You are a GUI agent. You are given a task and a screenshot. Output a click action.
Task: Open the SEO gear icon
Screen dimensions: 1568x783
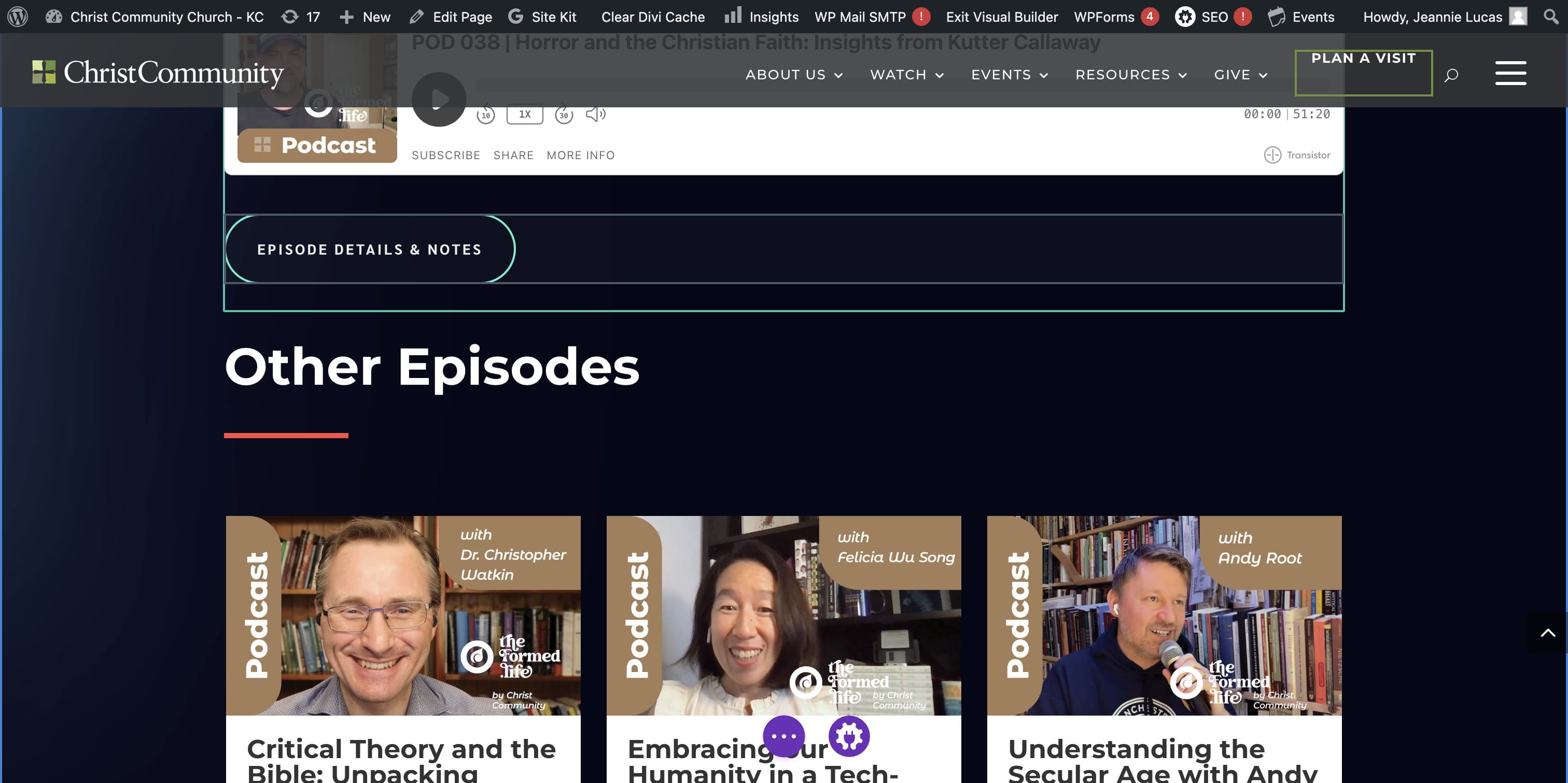point(1184,17)
